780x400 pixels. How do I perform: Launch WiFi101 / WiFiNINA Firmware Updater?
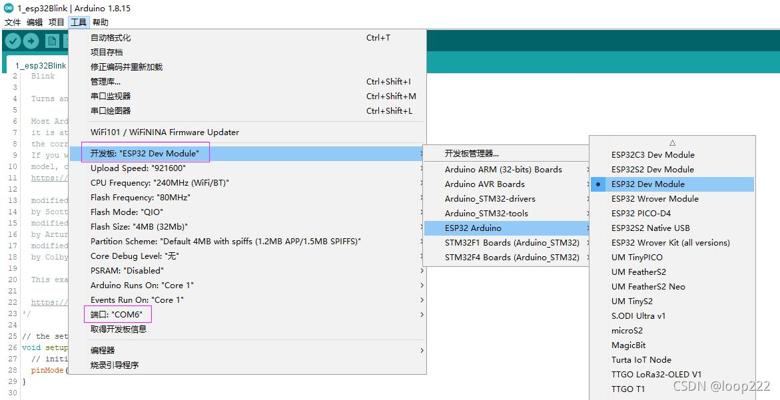pos(247,132)
